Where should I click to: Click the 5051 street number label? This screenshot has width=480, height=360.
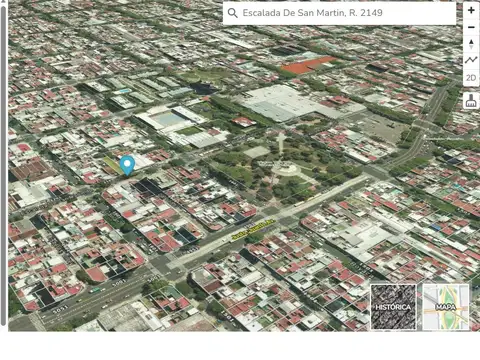[60, 309]
